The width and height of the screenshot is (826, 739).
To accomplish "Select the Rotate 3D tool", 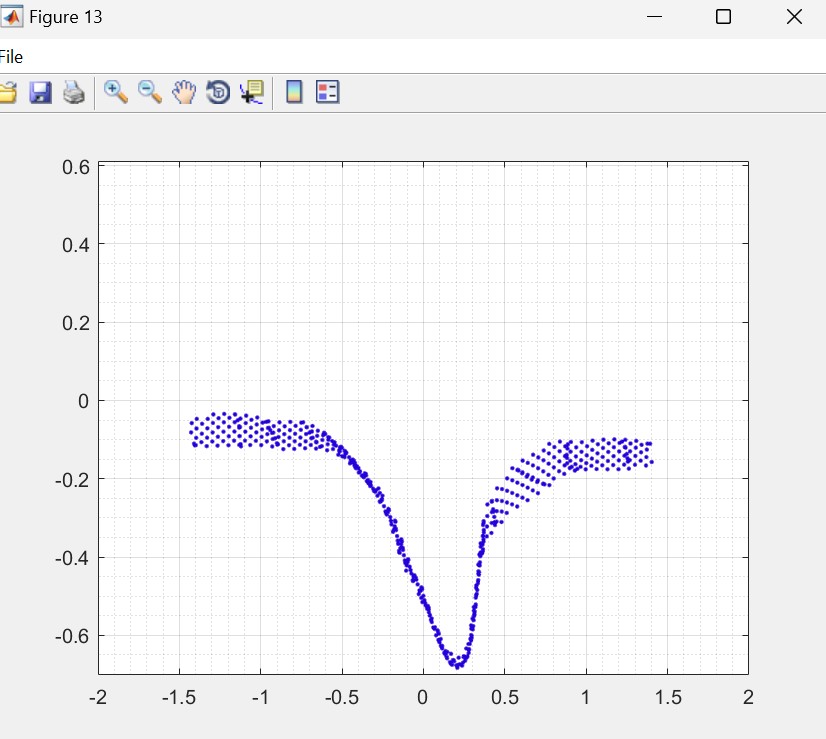I will tap(218, 93).
